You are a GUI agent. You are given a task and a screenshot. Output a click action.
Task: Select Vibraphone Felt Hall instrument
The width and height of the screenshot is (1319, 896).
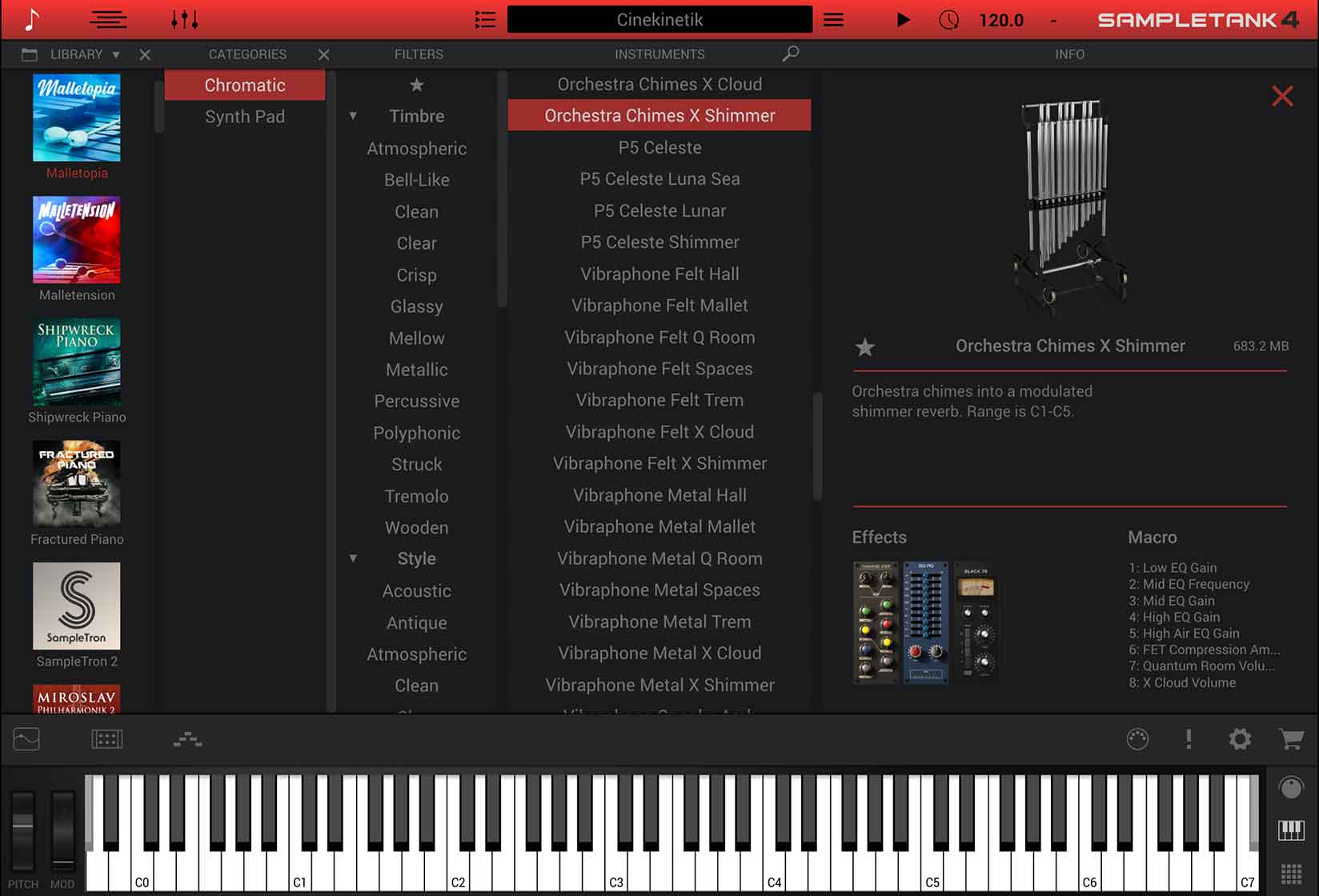click(x=659, y=274)
